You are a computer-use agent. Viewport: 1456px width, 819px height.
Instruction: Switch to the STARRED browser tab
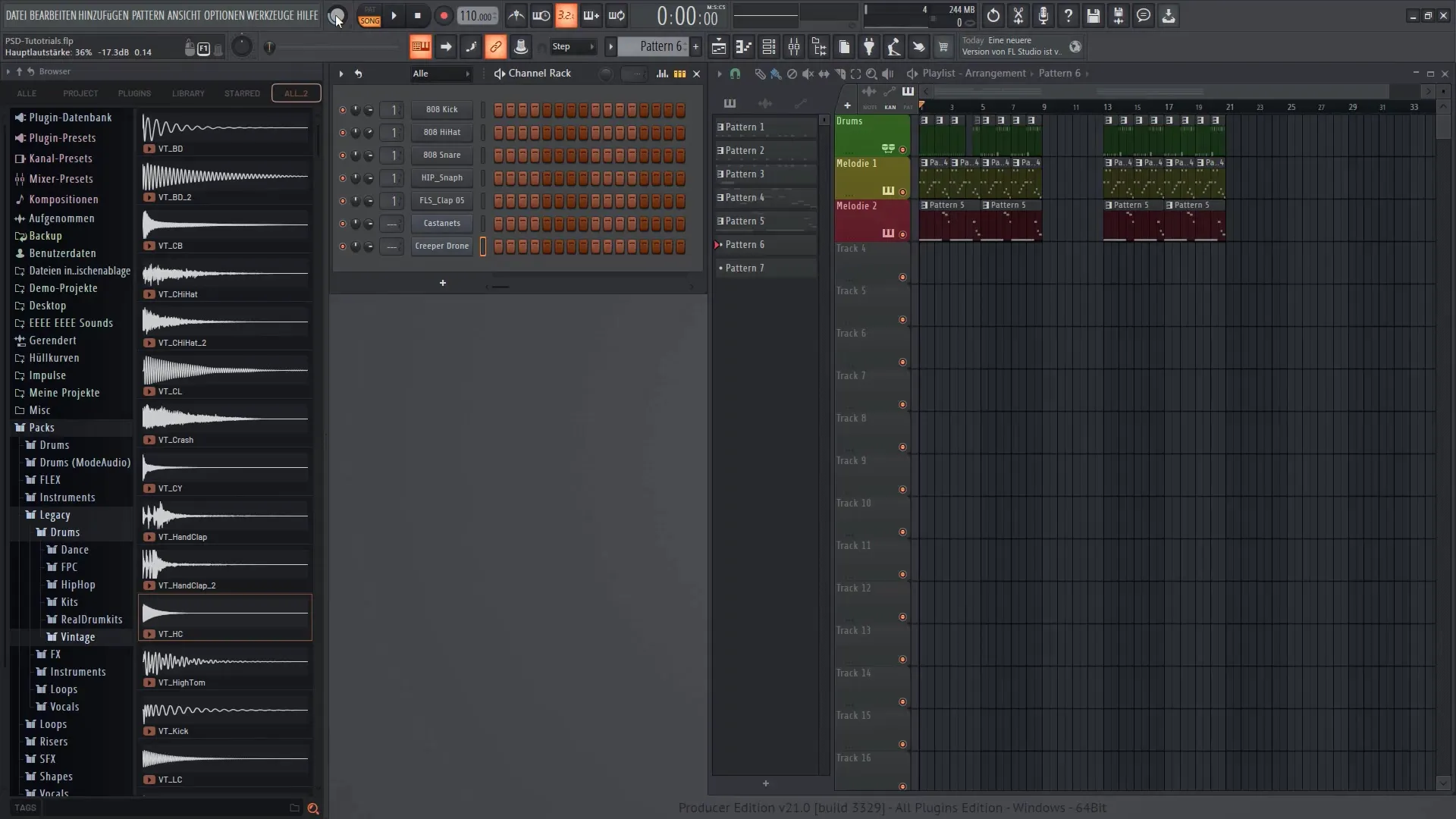coord(242,93)
